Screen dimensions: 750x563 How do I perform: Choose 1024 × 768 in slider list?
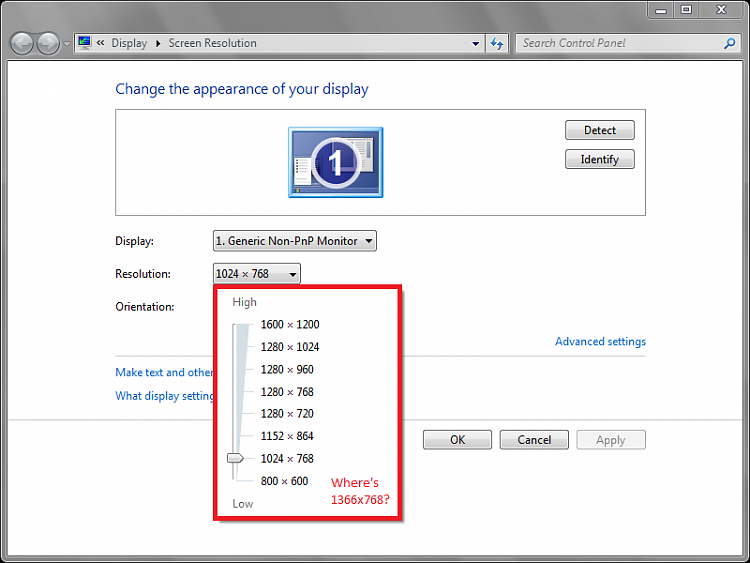(x=287, y=458)
